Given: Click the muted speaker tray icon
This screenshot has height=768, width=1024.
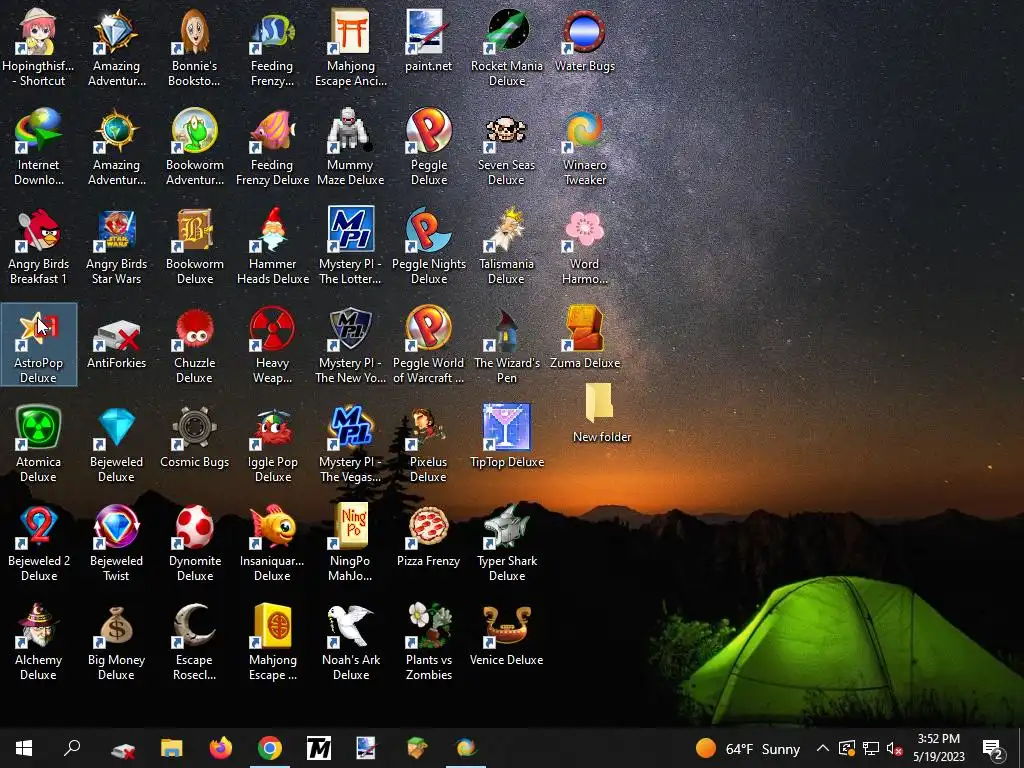Looking at the screenshot, I should pos(895,748).
